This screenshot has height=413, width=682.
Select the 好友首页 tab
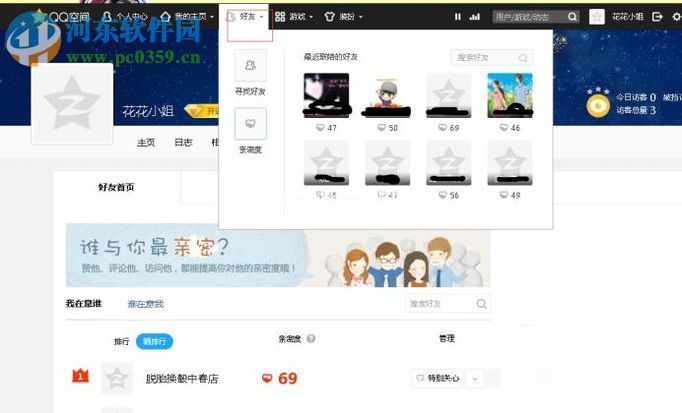point(116,187)
